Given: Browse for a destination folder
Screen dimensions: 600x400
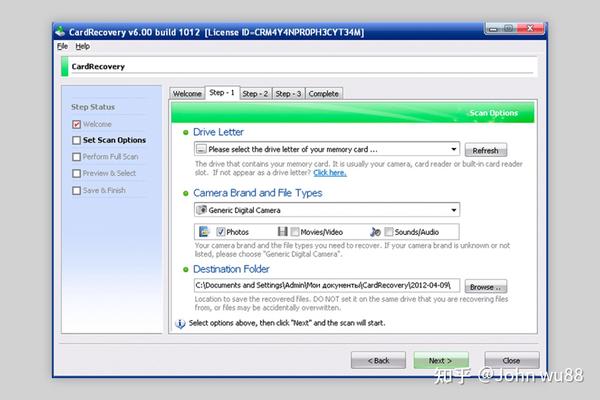Looking at the screenshot, I should 486,287.
